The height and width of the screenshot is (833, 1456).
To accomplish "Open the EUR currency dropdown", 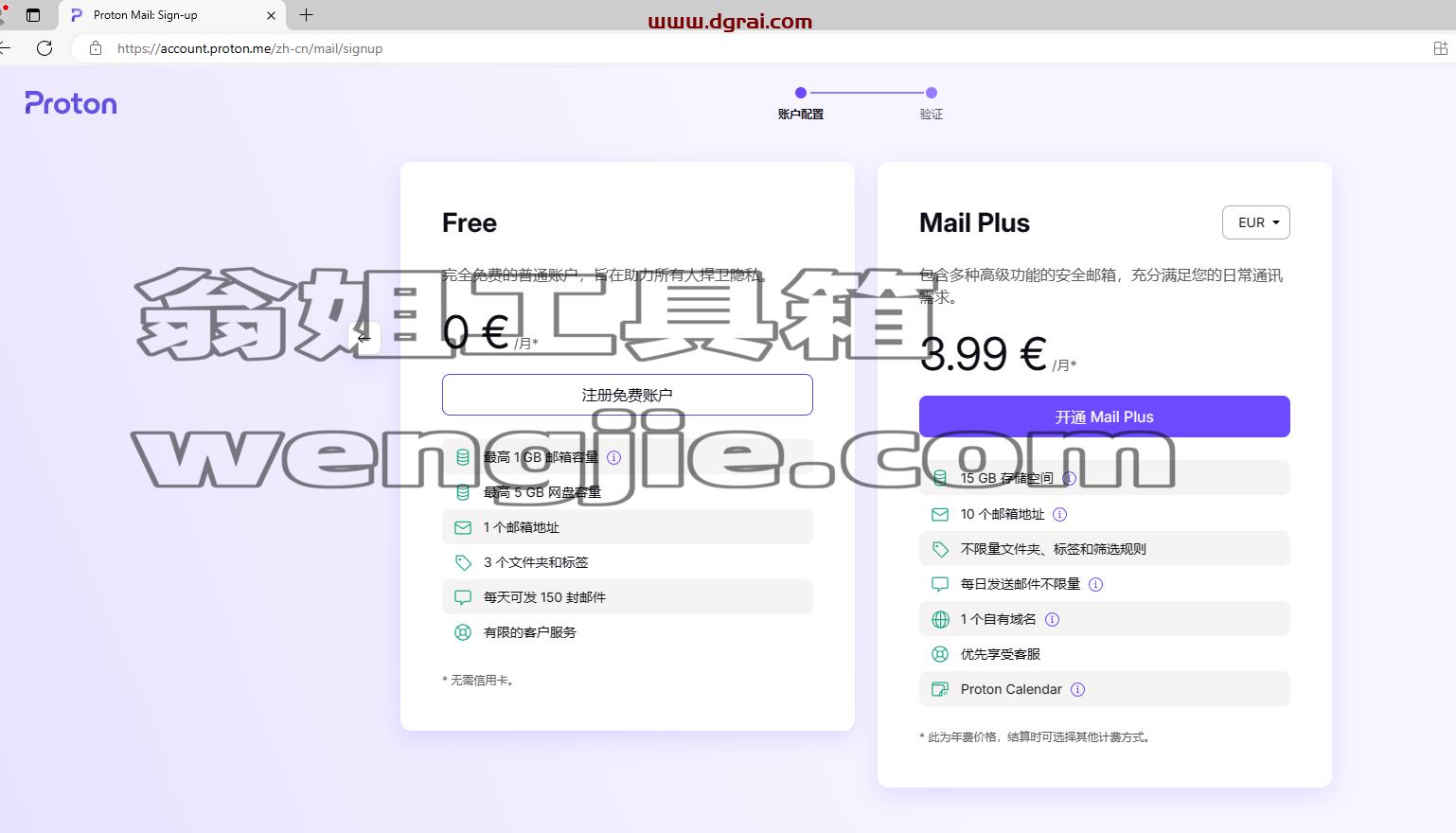I will pos(1256,222).
